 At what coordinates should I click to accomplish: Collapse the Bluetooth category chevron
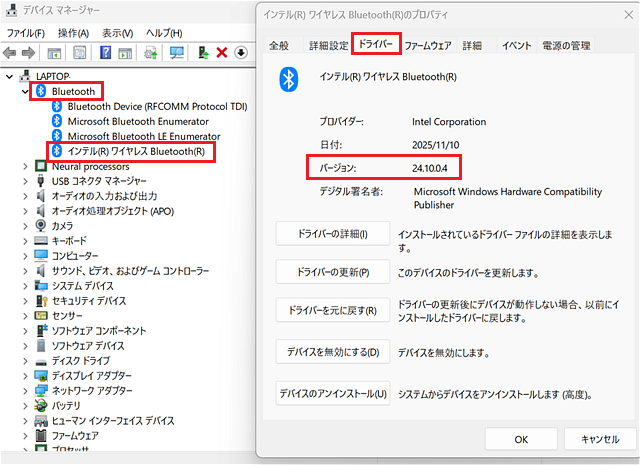(x=25, y=91)
